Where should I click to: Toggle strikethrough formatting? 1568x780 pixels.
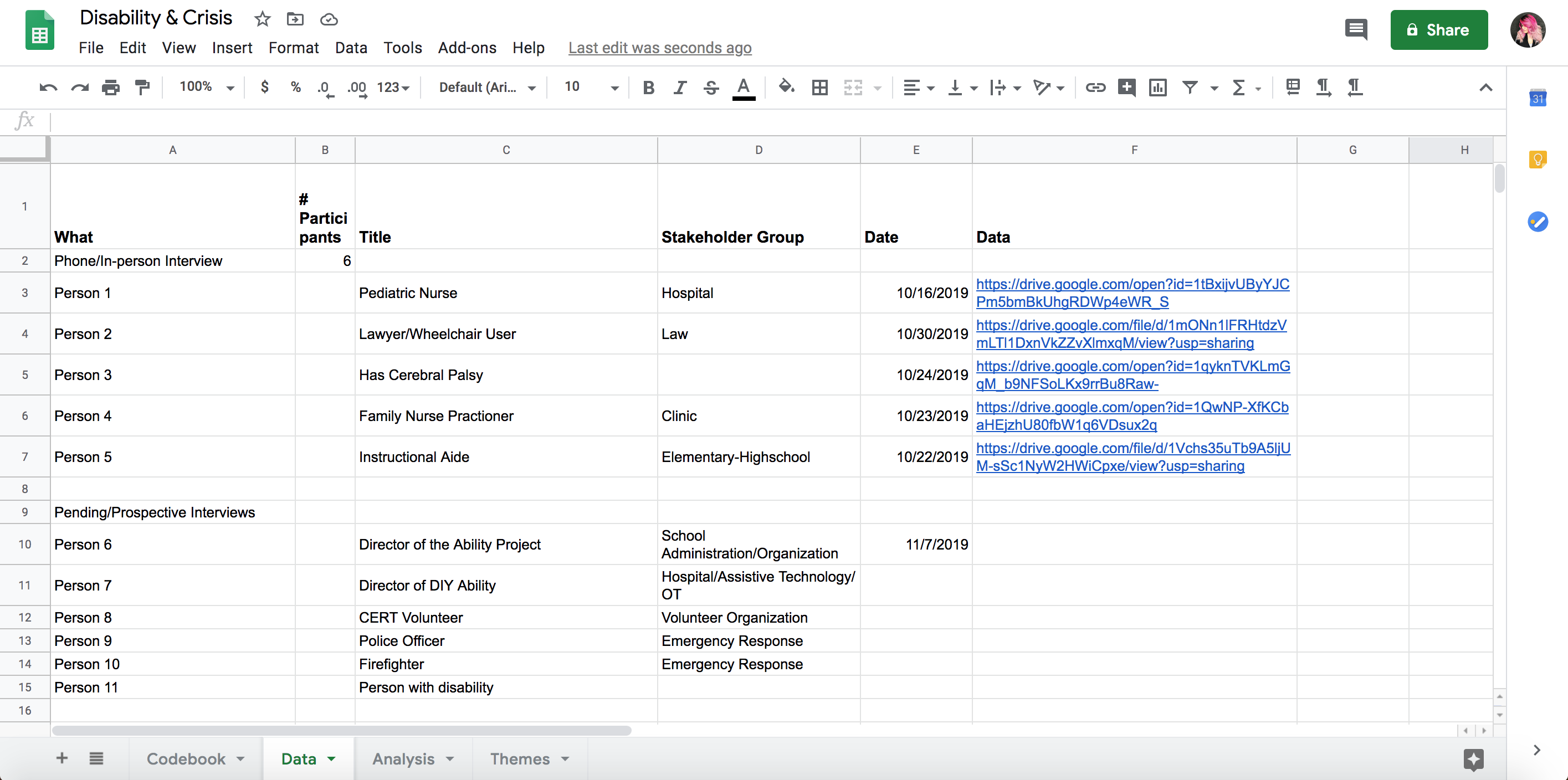click(711, 87)
